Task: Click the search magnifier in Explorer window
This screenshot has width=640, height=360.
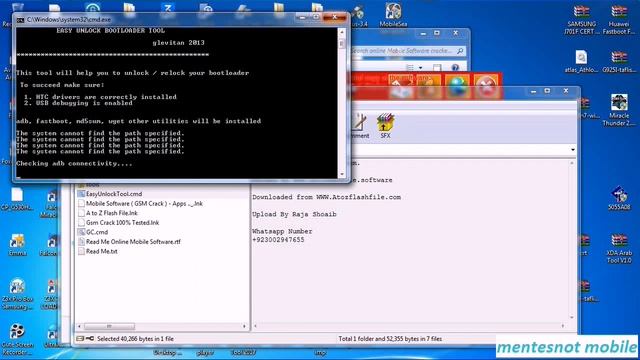Action: pyautogui.click(x=460, y=51)
